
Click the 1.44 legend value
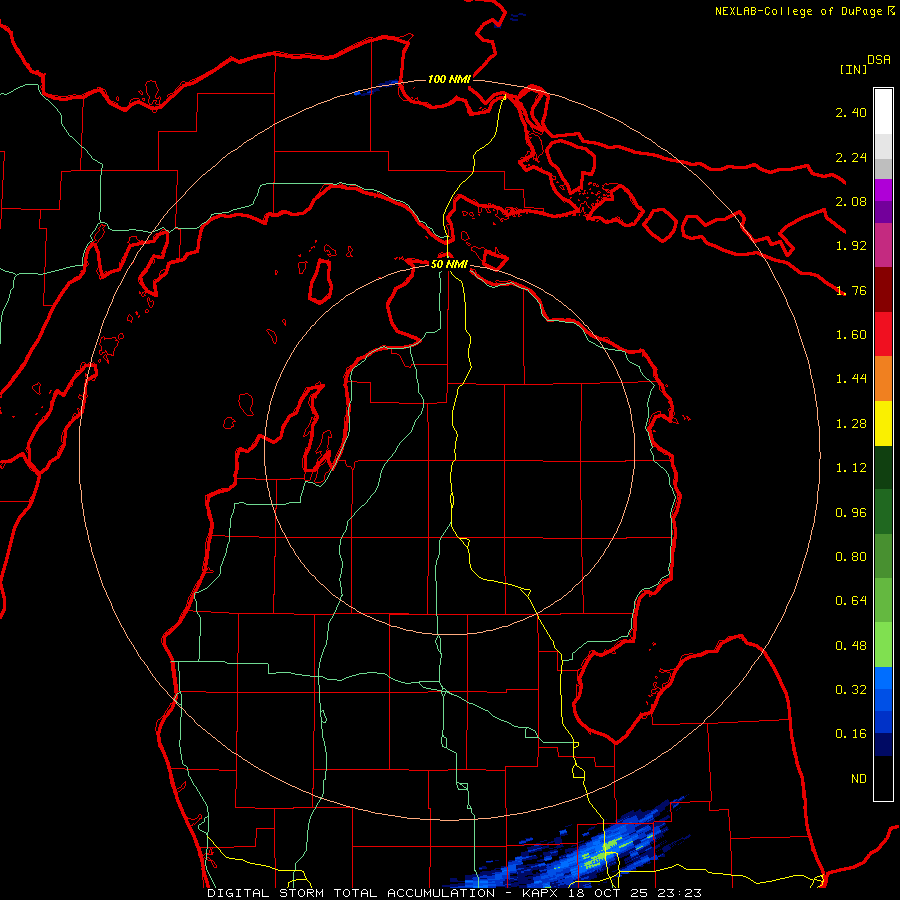pyautogui.click(x=851, y=379)
